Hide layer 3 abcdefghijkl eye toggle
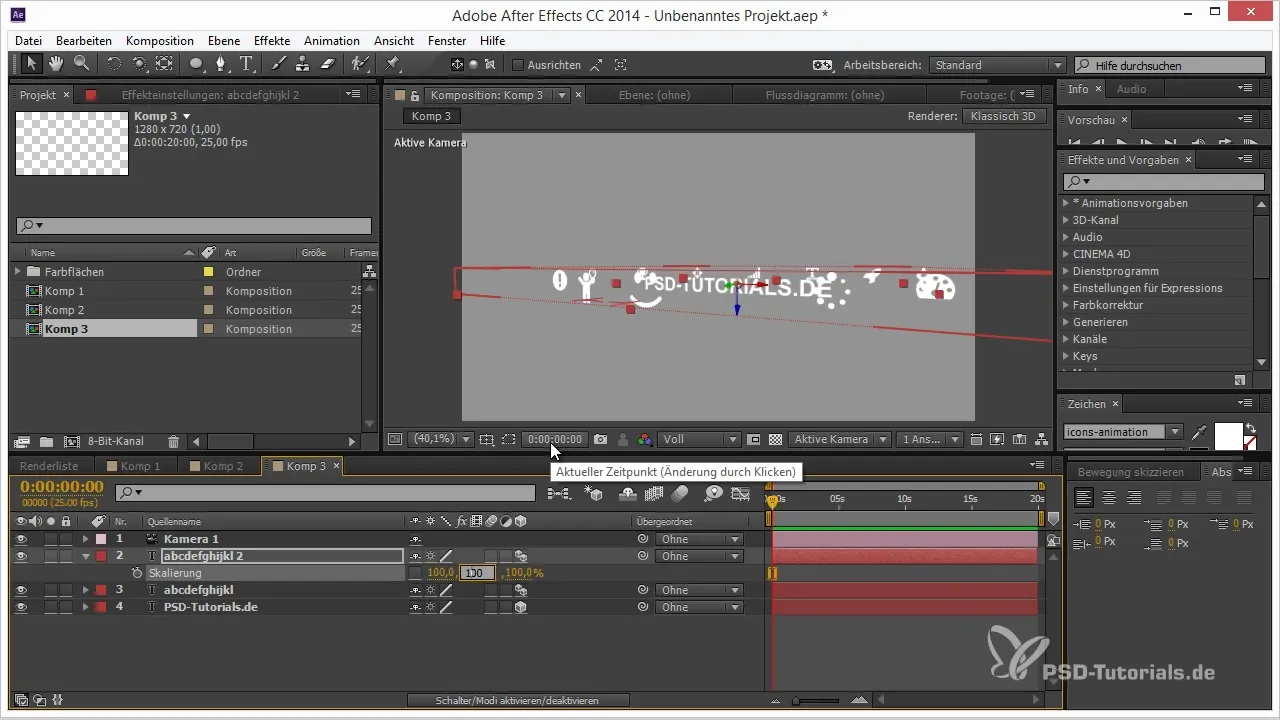 coord(21,590)
